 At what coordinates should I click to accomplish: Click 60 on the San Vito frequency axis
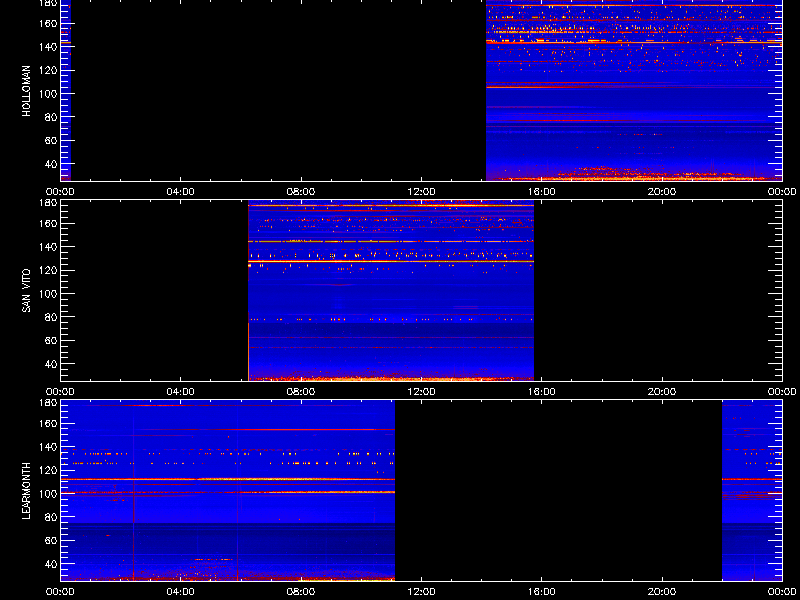pyautogui.click(x=52, y=340)
